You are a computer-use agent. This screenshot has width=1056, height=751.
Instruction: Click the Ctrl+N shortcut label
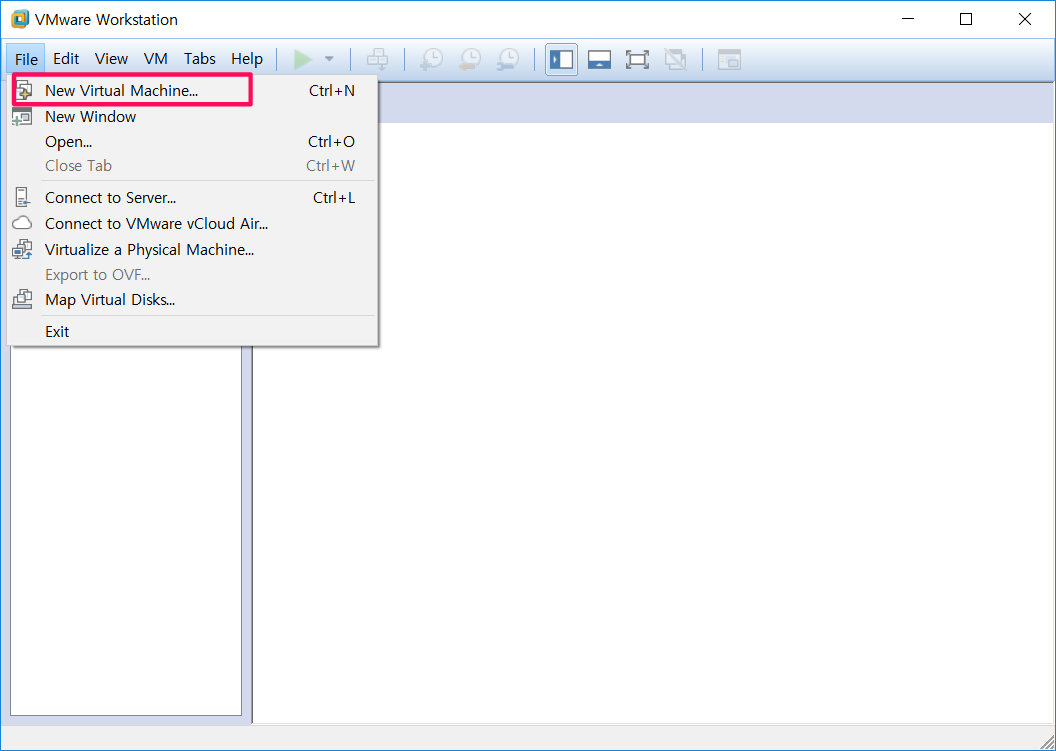click(331, 90)
